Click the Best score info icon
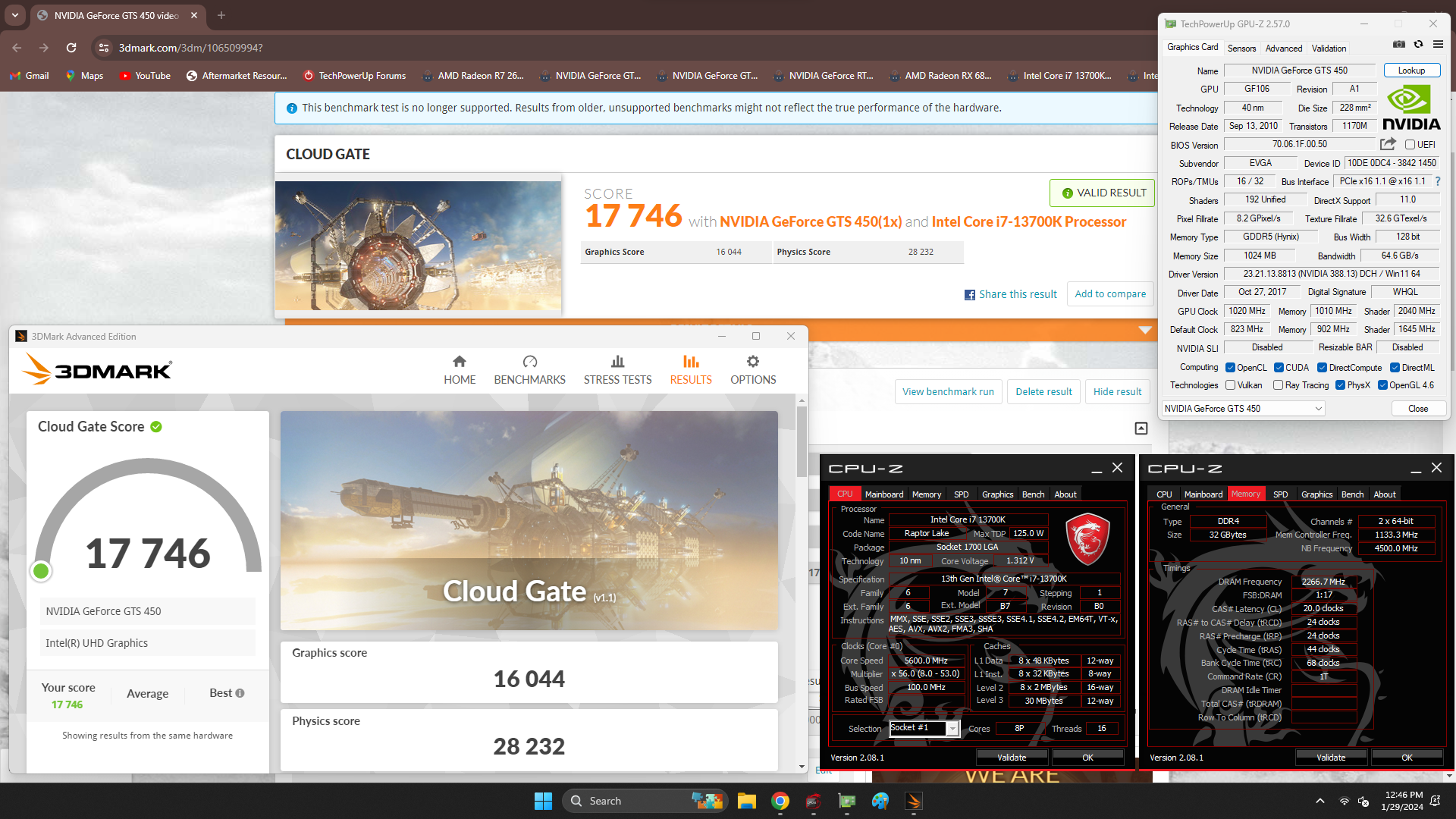Viewport: 1456px width, 819px height. tap(240, 693)
